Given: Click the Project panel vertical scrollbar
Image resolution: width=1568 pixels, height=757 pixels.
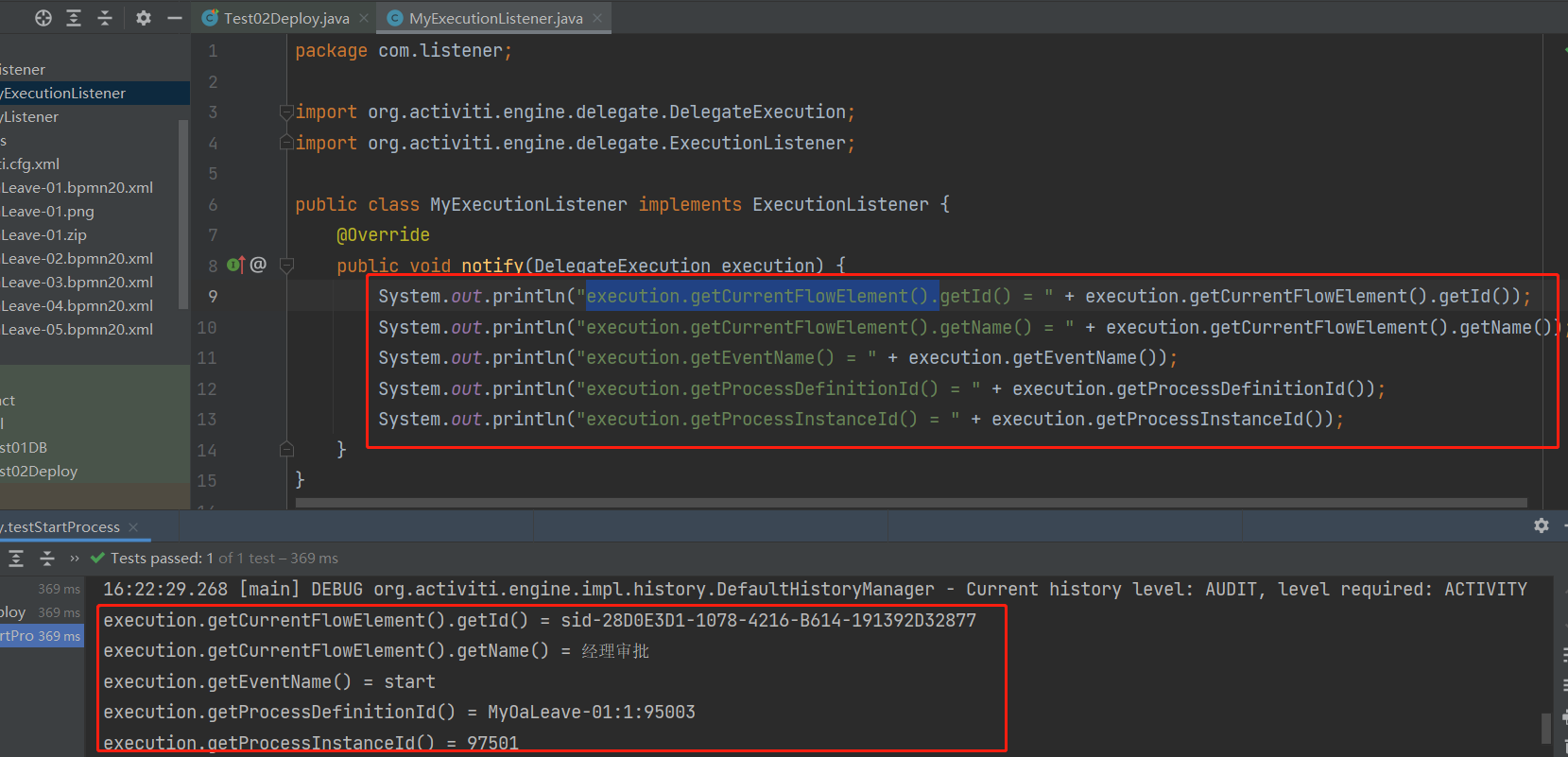Looking at the screenshot, I should pyautogui.click(x=183, y=215).
